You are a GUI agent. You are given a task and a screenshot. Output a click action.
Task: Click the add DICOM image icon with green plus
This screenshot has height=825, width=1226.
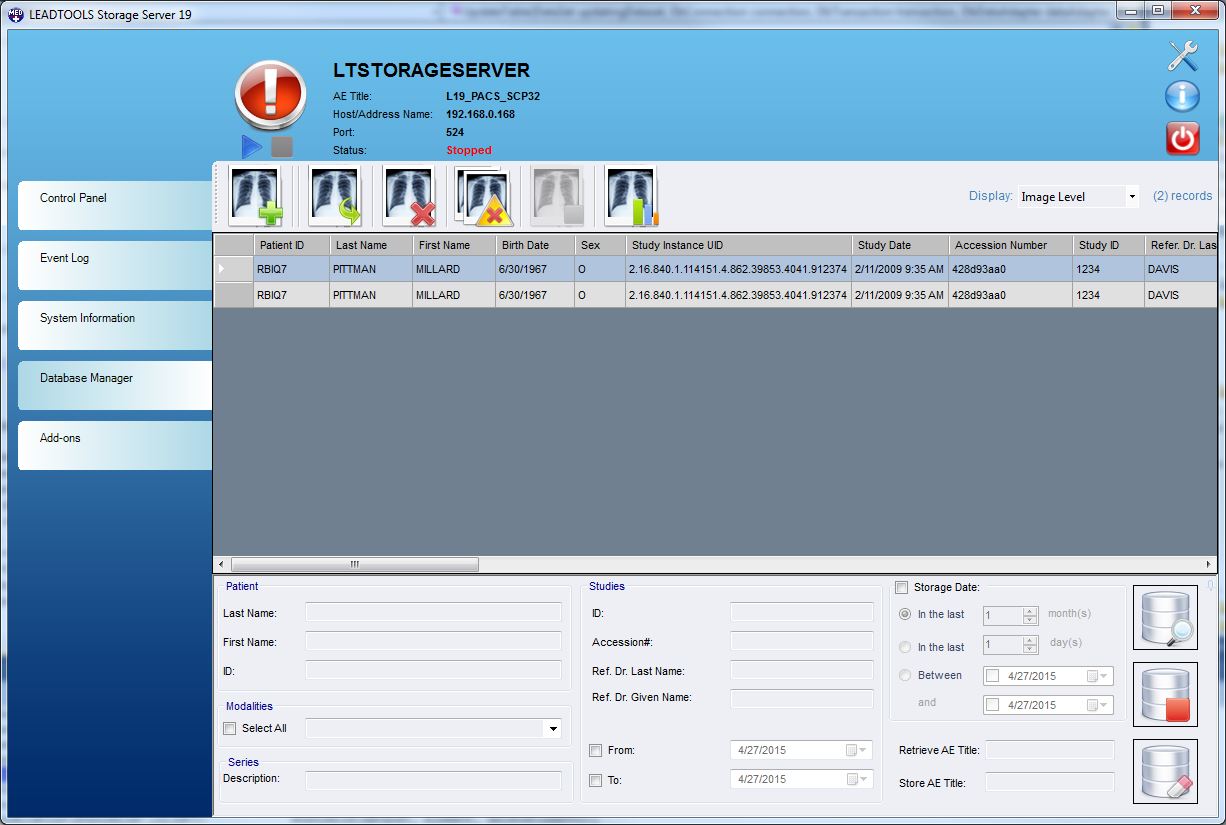tap(256, 196)
